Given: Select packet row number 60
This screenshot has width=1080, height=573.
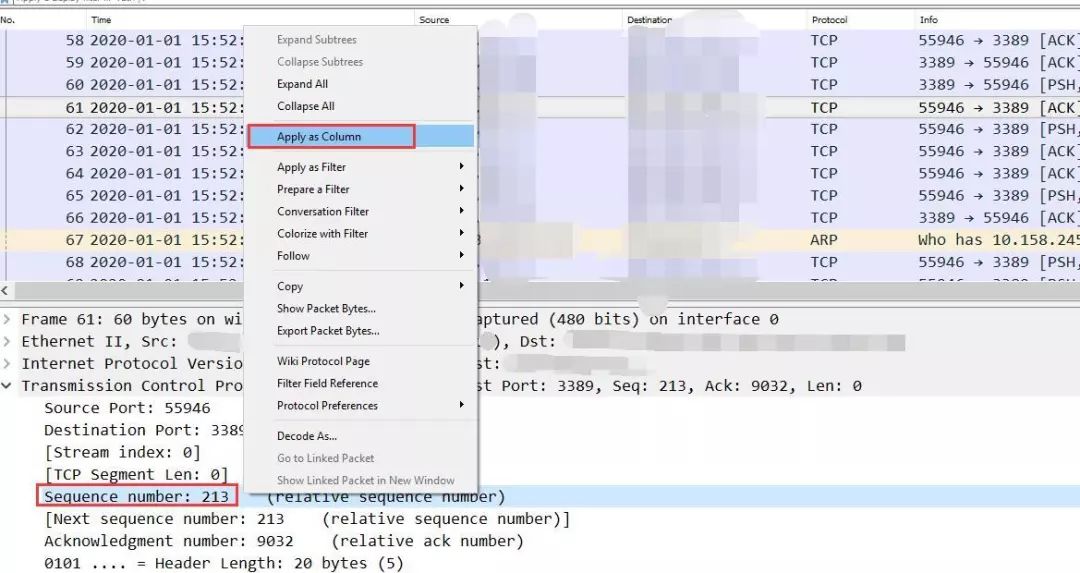Looking at the screenshot, I should click(x=540, y=85).
